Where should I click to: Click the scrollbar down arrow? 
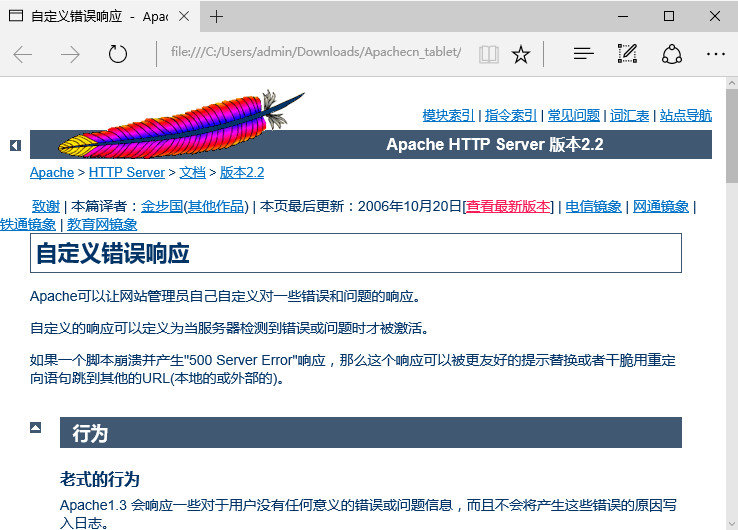click(732, 524)
